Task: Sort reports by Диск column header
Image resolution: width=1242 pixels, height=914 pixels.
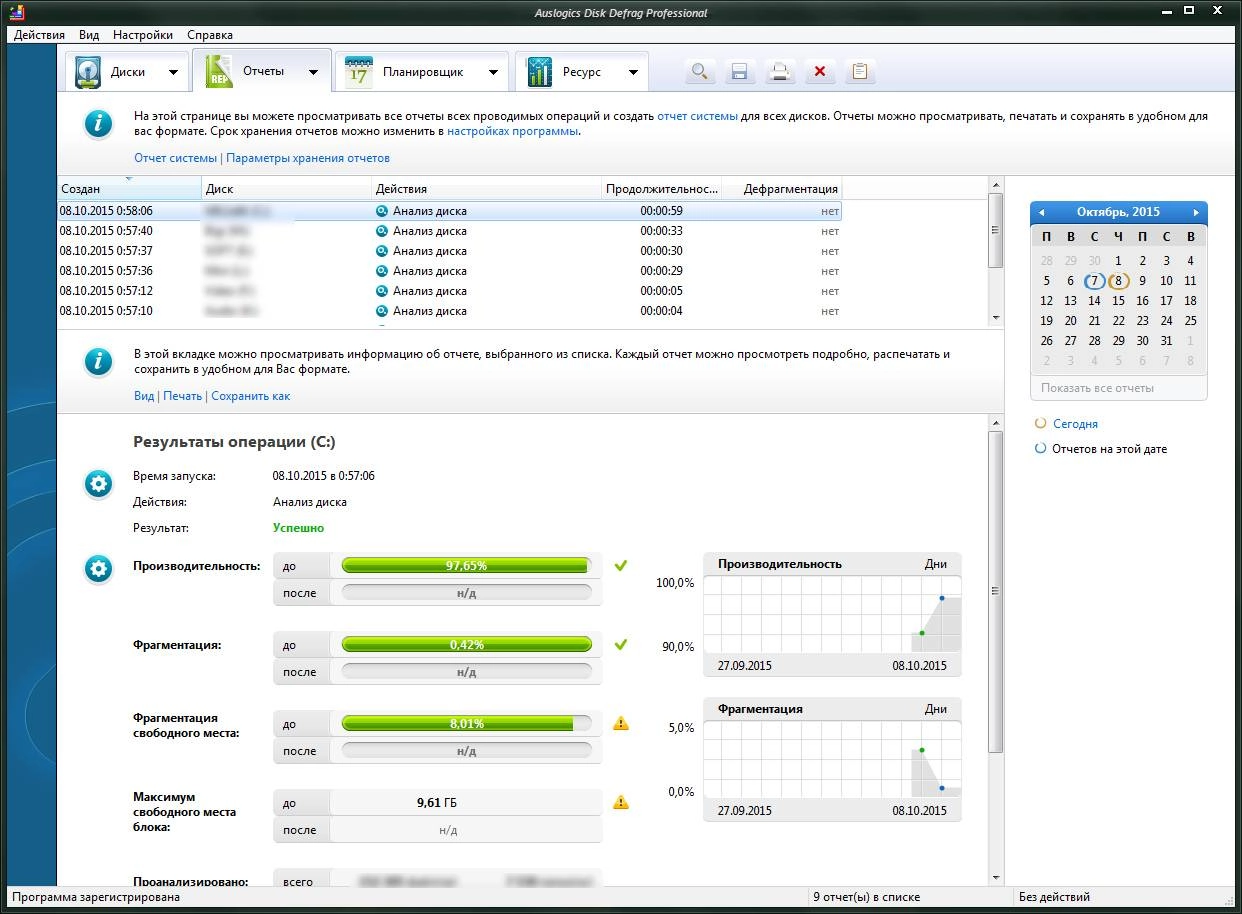Action: (287, 189)
